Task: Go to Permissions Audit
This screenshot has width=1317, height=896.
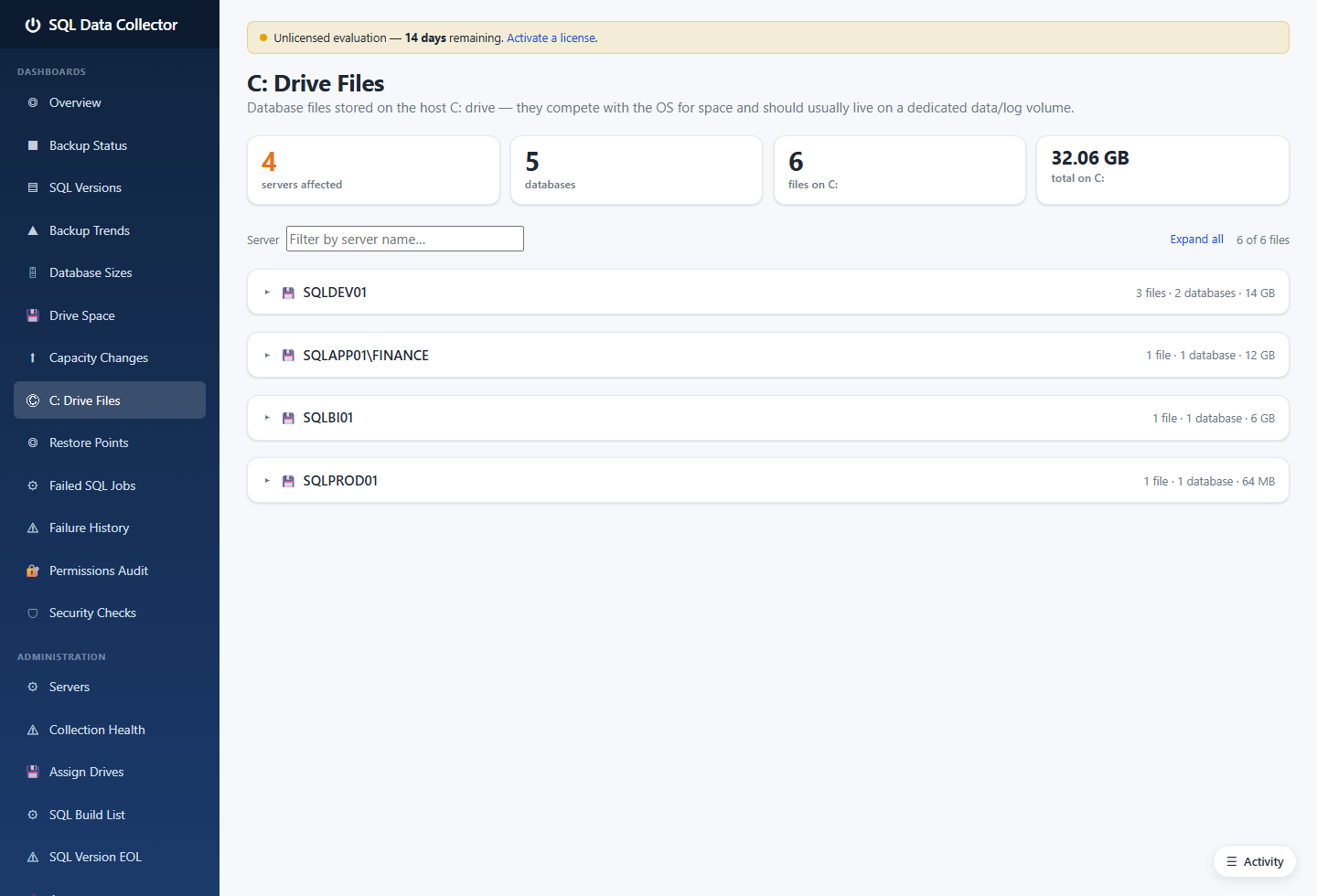Action: click(x=110, y=571)
